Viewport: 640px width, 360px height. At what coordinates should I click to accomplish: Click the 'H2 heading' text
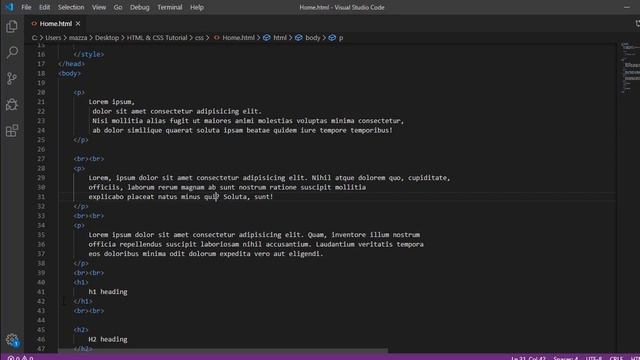tap(108, 339)
